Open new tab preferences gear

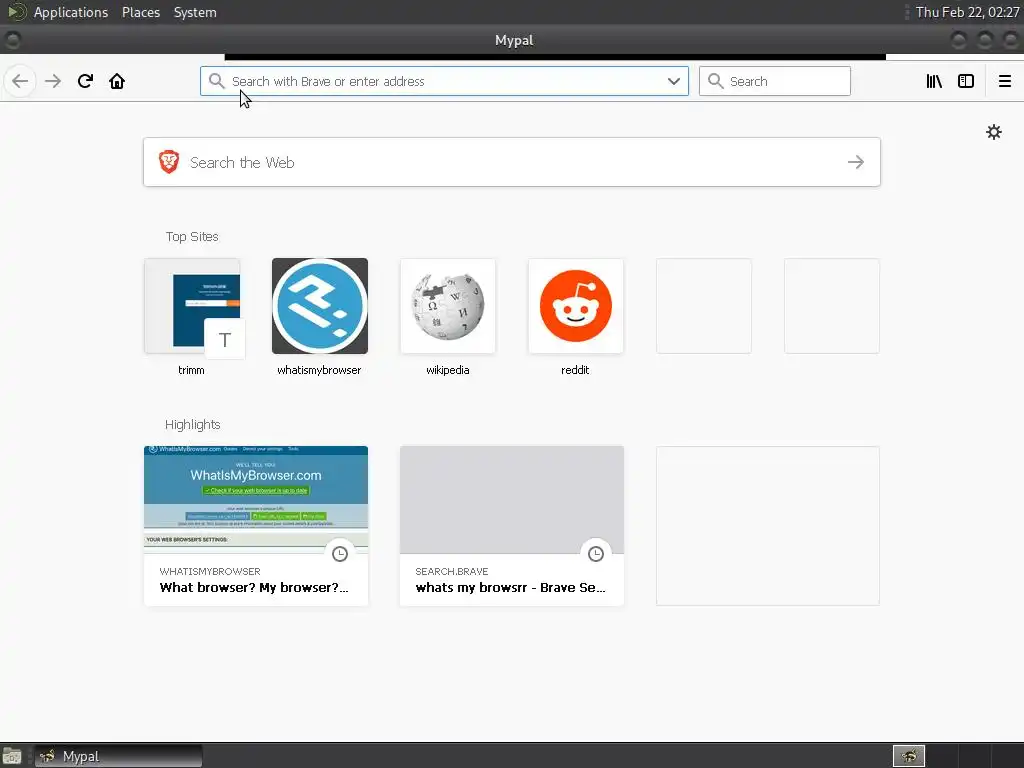[x=994, y=132]
